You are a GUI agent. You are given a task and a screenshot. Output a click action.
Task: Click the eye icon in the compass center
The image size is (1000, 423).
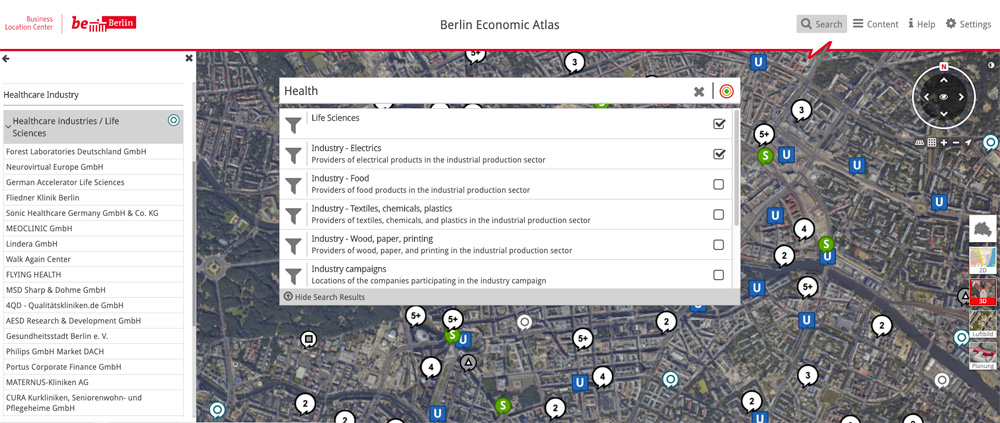944,97
